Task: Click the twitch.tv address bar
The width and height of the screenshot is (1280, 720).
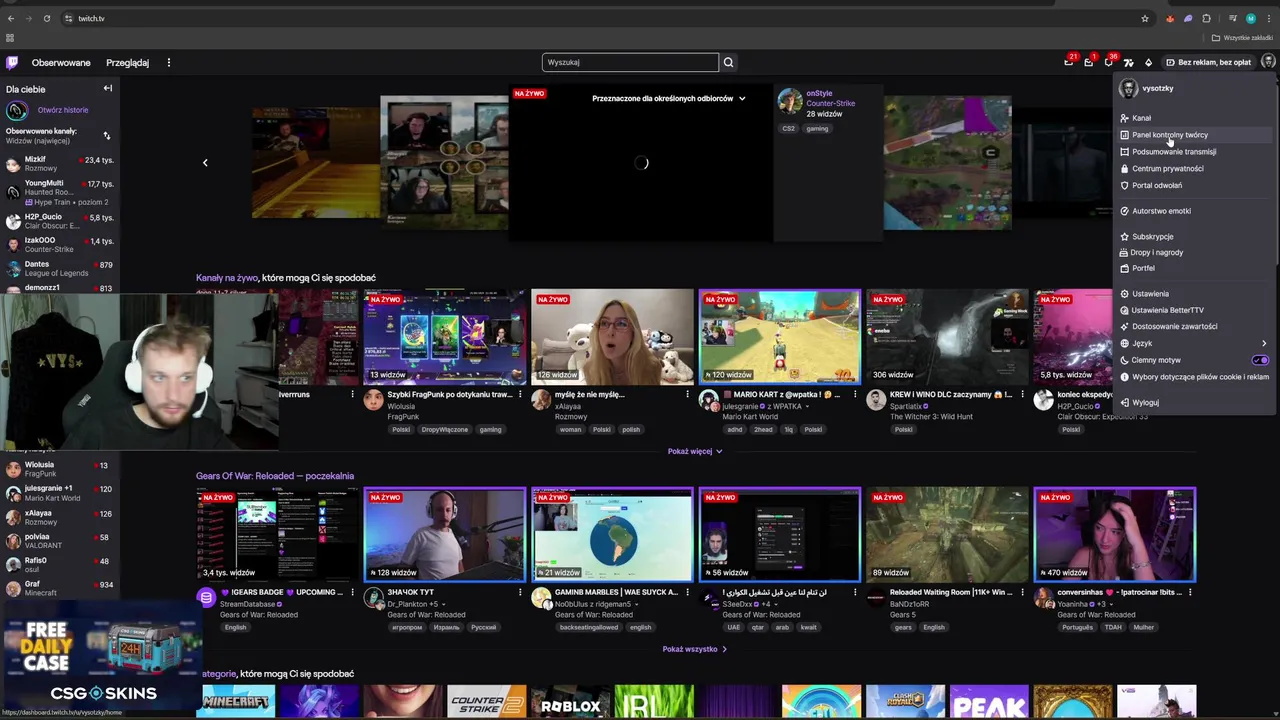Action: [600, 18]
